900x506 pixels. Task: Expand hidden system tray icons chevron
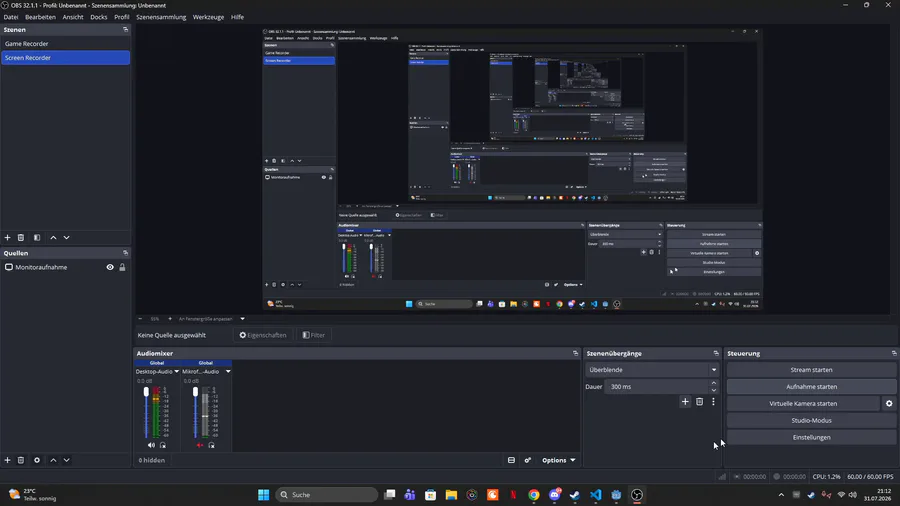(x=781, y=495)
